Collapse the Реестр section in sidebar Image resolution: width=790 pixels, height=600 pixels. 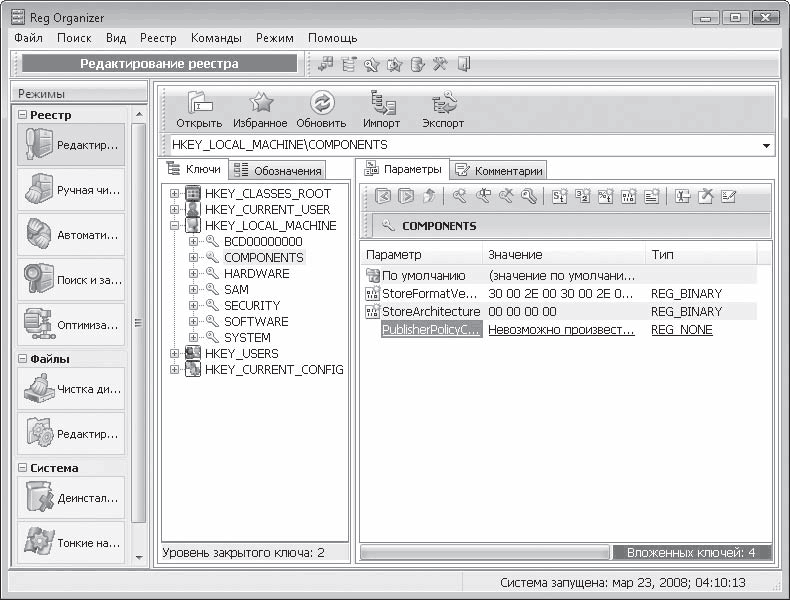point(22,115)
